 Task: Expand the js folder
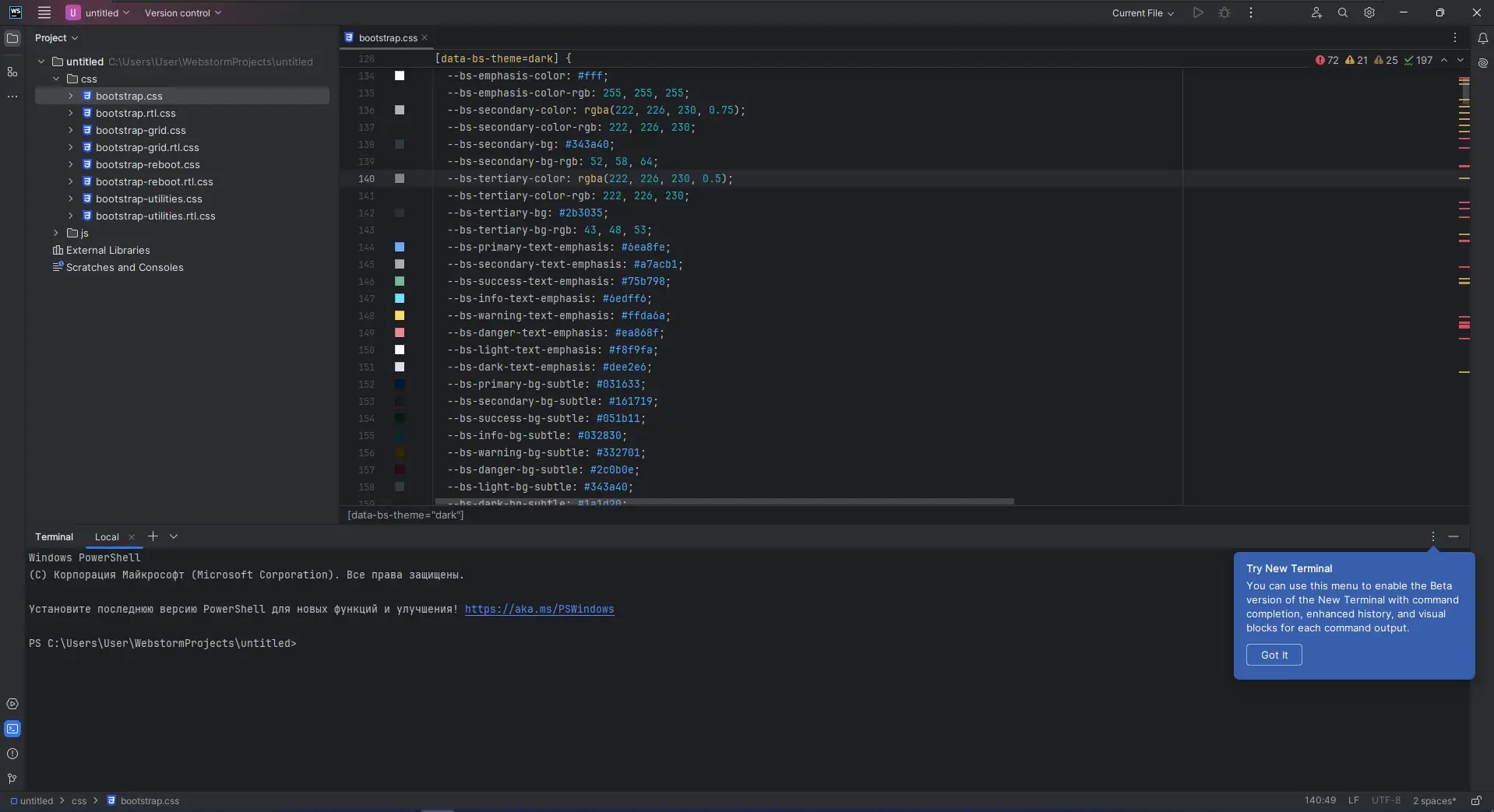tap(56, 233)
